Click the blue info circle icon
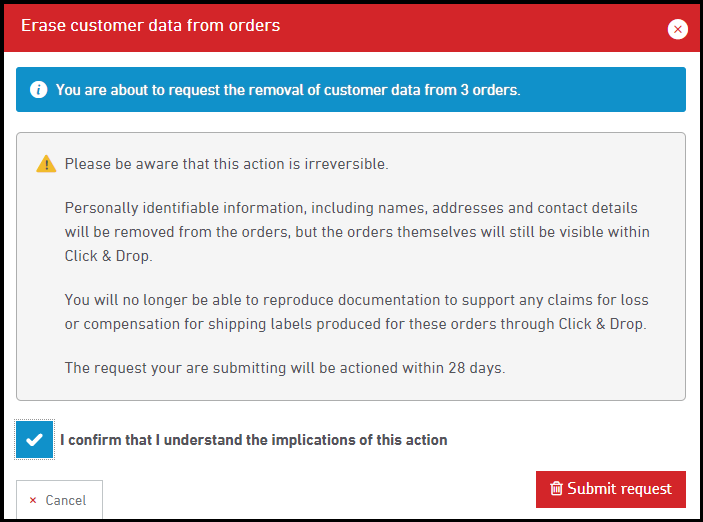703x522 pixels. (x=39, y=90)
